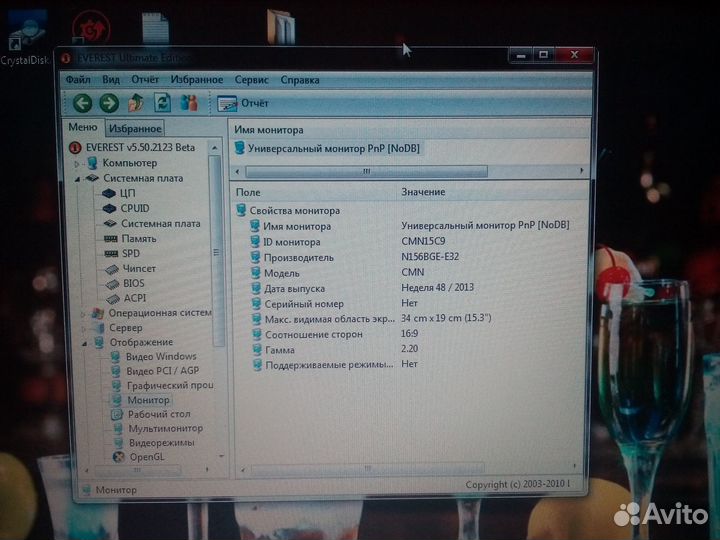Switch to the Избранное tab in sidebar
This screenshot has width=720, height=540.
pyautogui.click(x=135, y=129)
